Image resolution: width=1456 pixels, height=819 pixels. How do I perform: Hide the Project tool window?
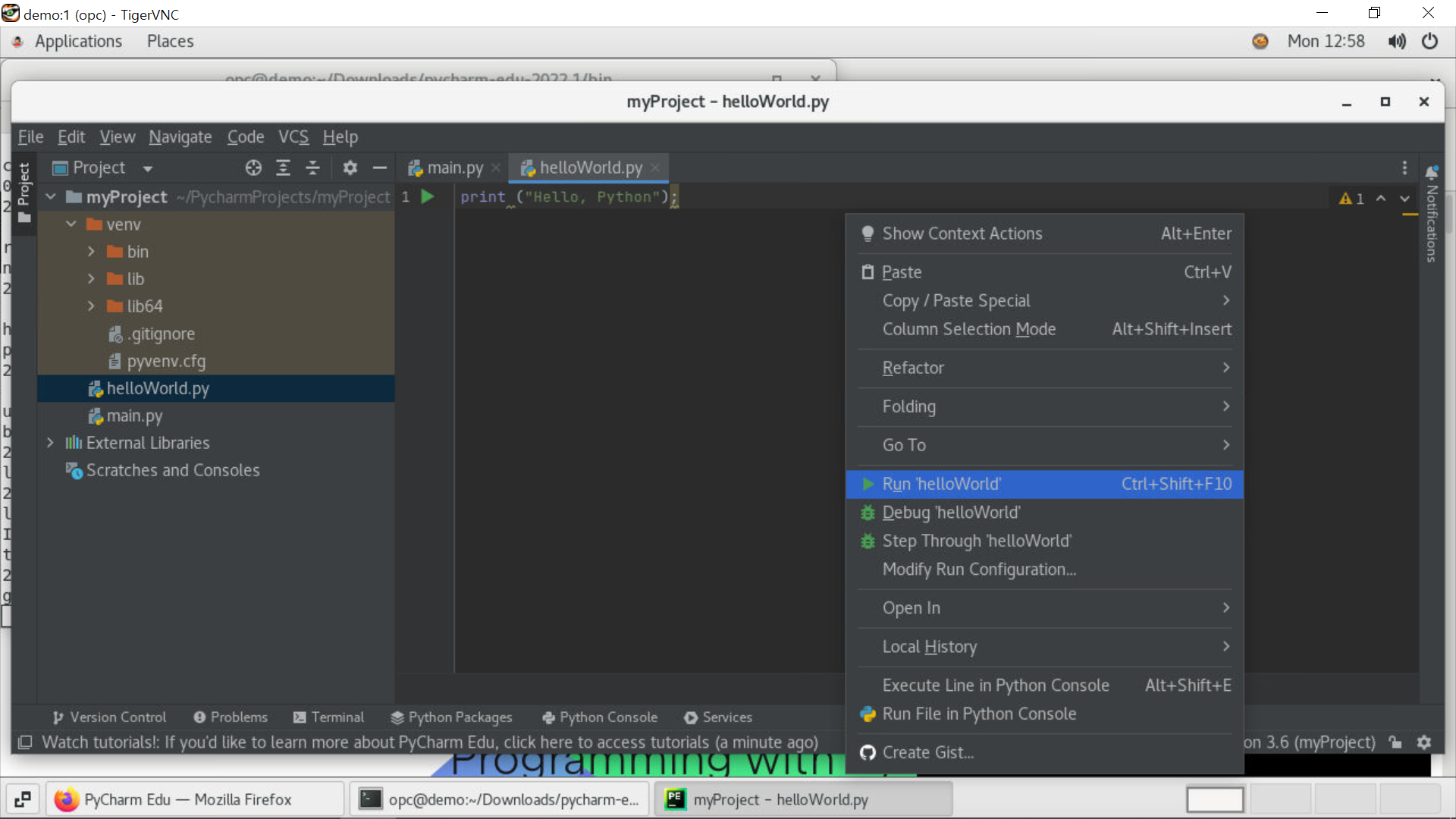380,168
